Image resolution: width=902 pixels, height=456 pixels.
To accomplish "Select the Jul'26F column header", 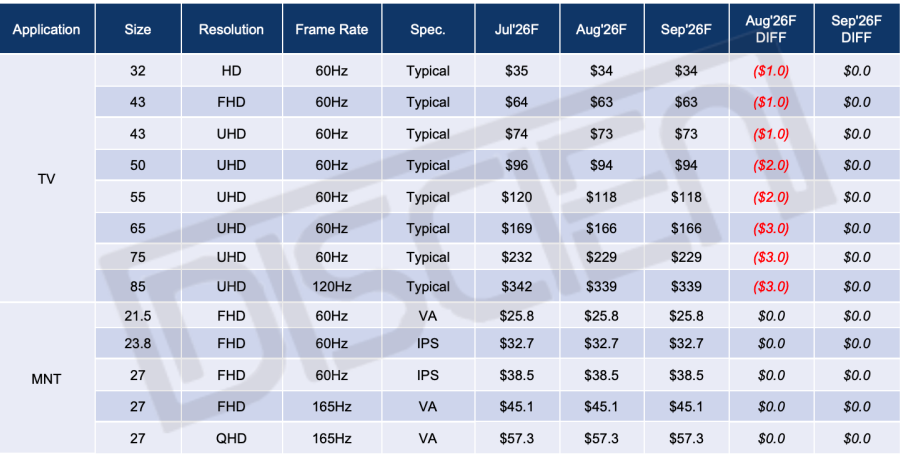I will (x=517, y=29).
